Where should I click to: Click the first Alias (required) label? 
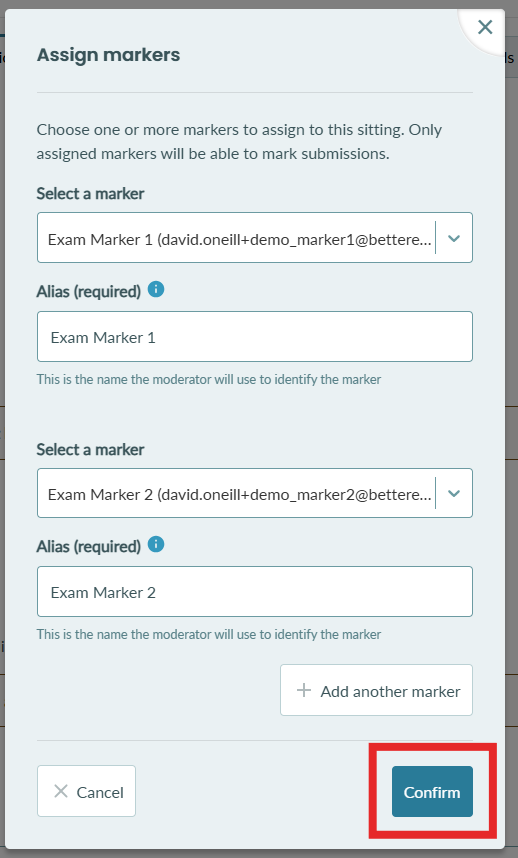[x=89, y=291]
